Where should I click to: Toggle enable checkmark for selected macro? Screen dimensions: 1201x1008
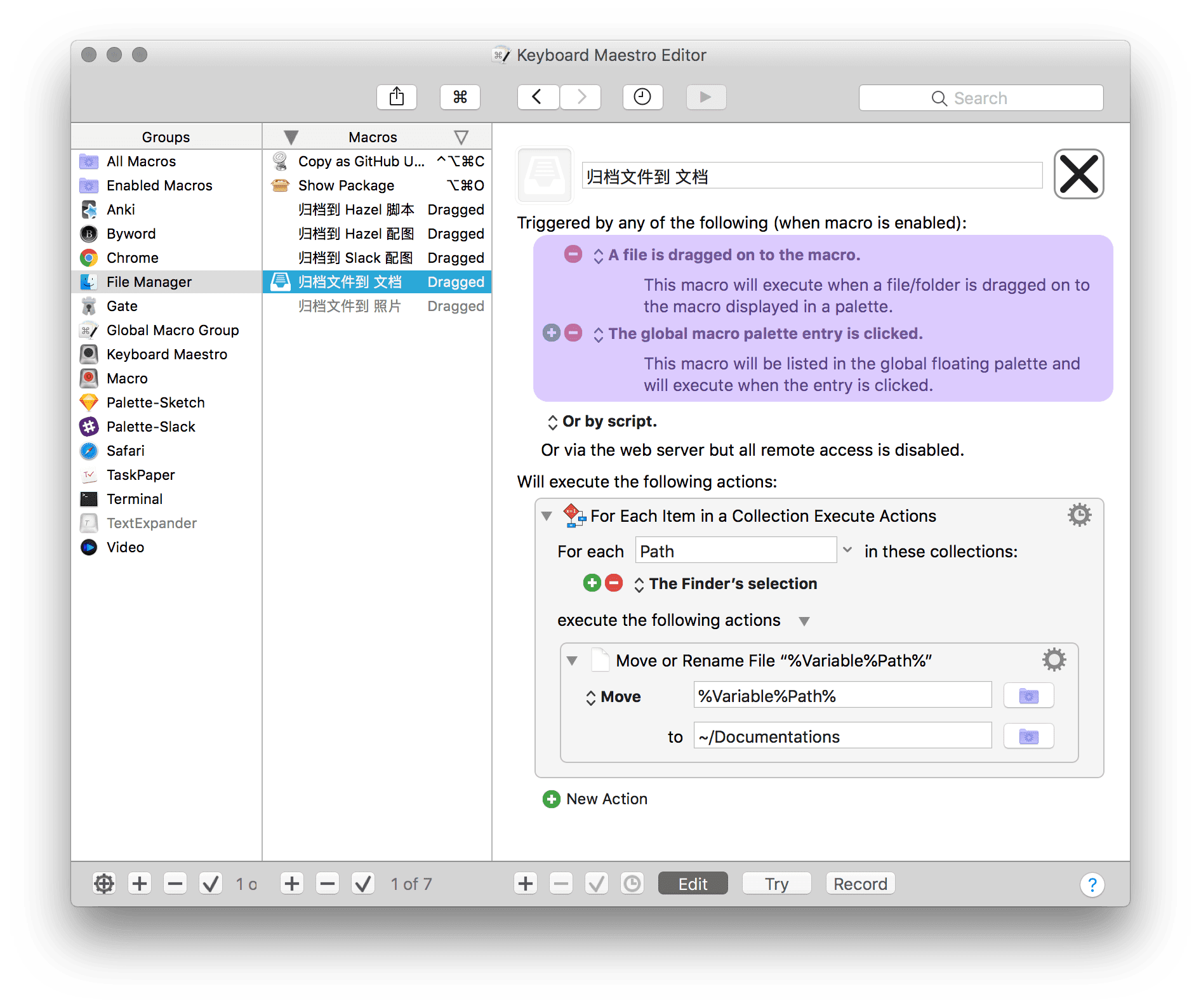coord(363,884)
